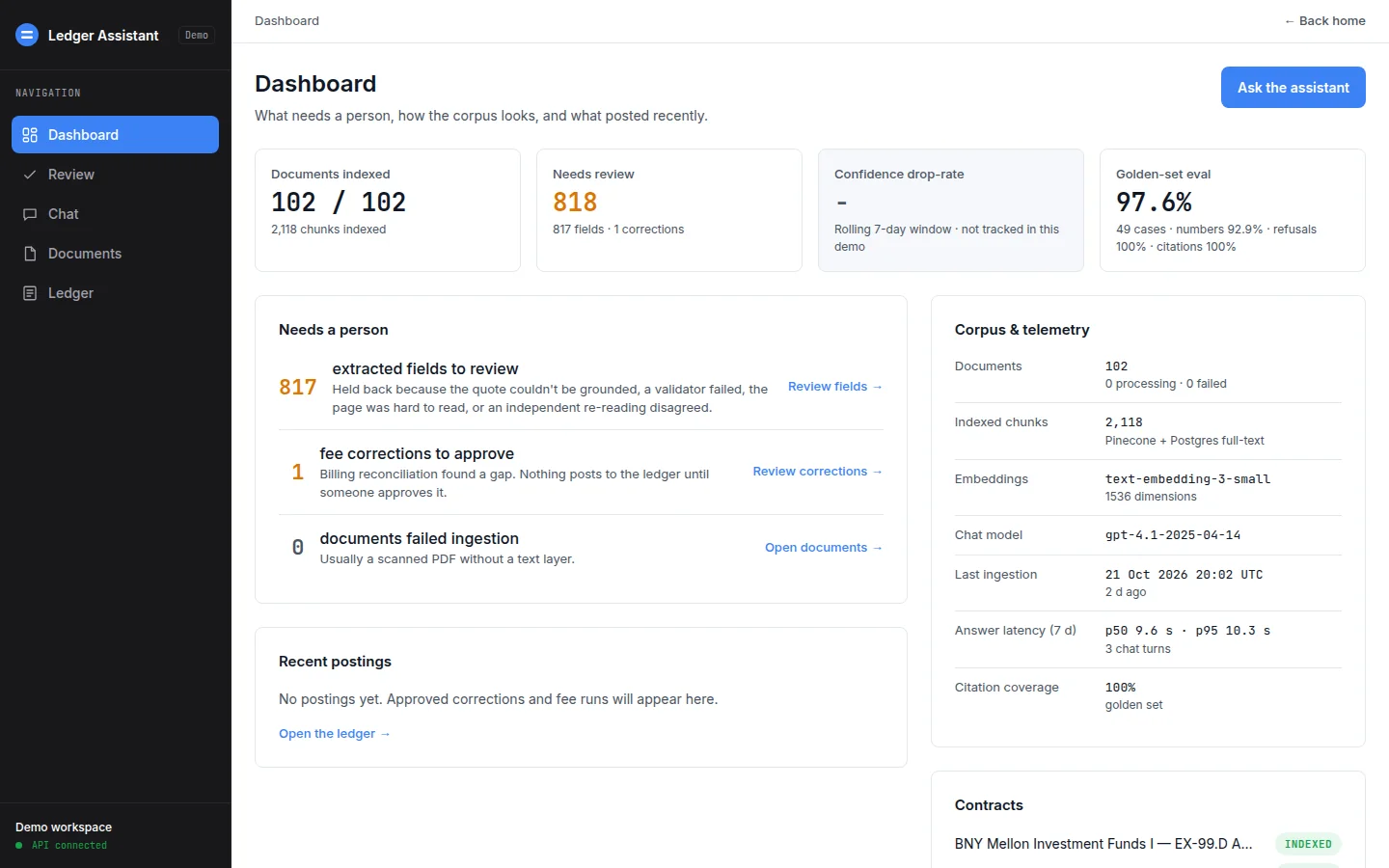Select the Golden-set eval 97.6% card
1389x868 pixels.
(1233, 210)
